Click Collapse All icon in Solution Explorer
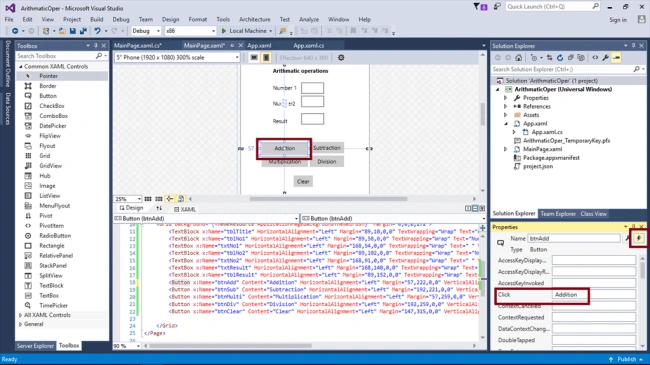650x365 pixels. click(x=570, y=58)
